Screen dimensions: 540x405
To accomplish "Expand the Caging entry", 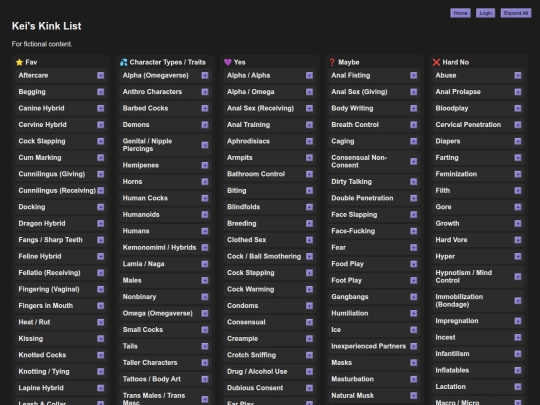I will (414, 141).
